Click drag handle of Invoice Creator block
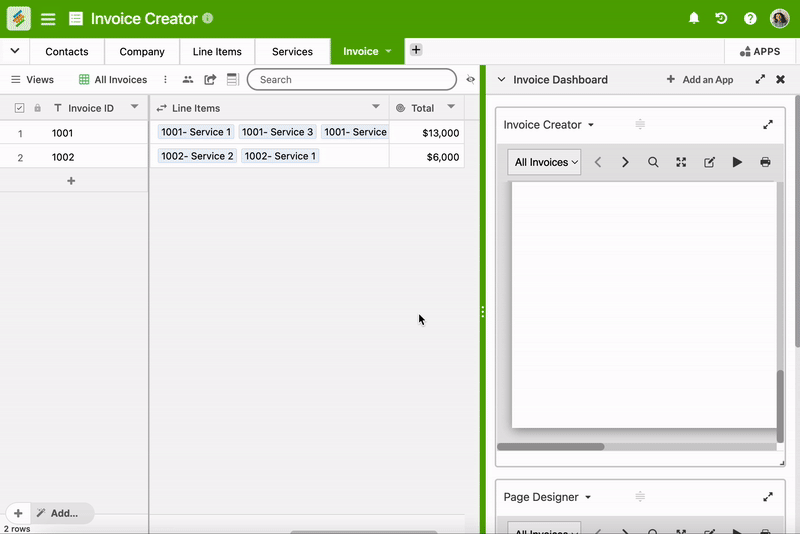 coord(640,124)
